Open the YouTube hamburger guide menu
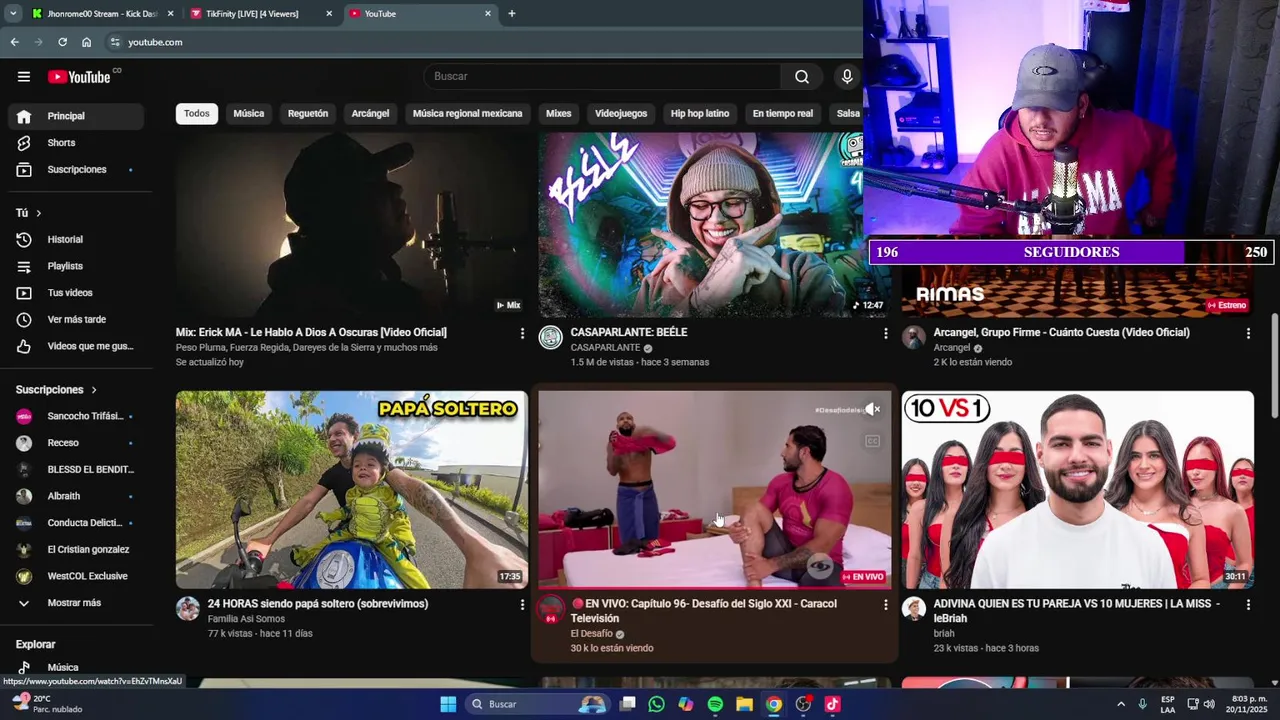The width and height of the screenshot is (1280, 720). click(x=24, y=77)
